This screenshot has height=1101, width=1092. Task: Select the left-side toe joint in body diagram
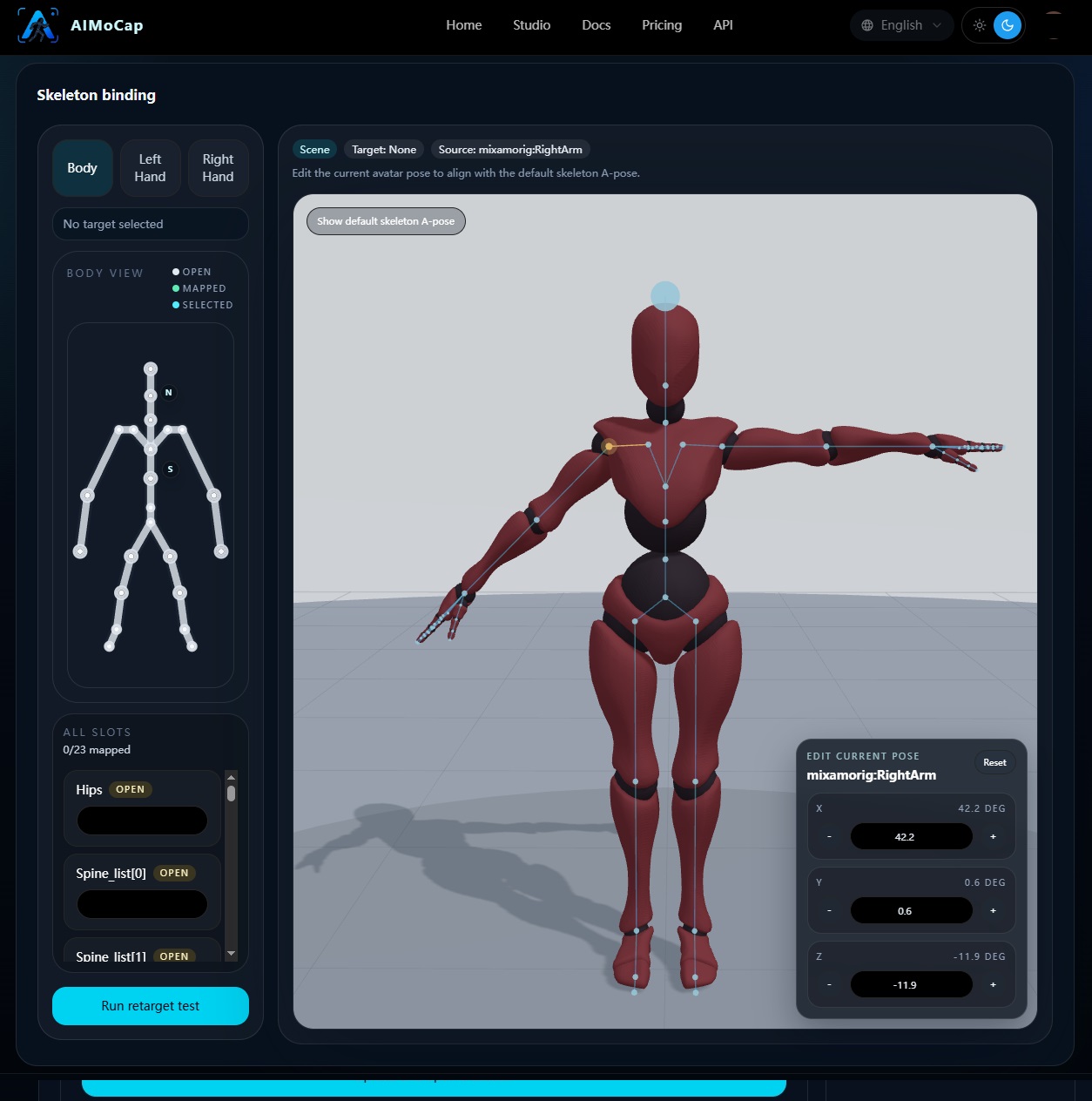[110, 646]
